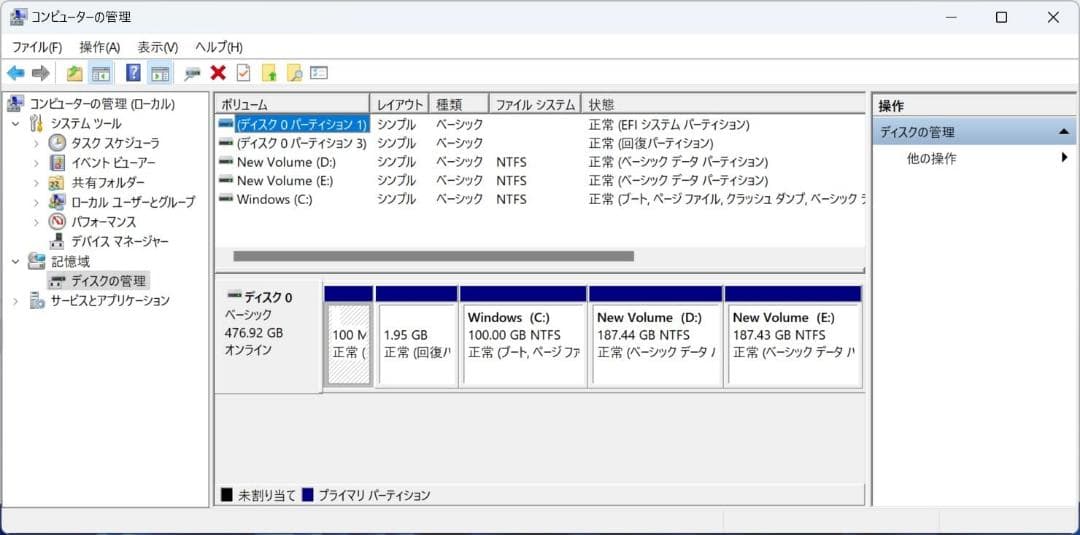Screen dimensions: 1080x535
Task: Select デバイス マネージャー in the tree
Action: [x=120, y=242]
